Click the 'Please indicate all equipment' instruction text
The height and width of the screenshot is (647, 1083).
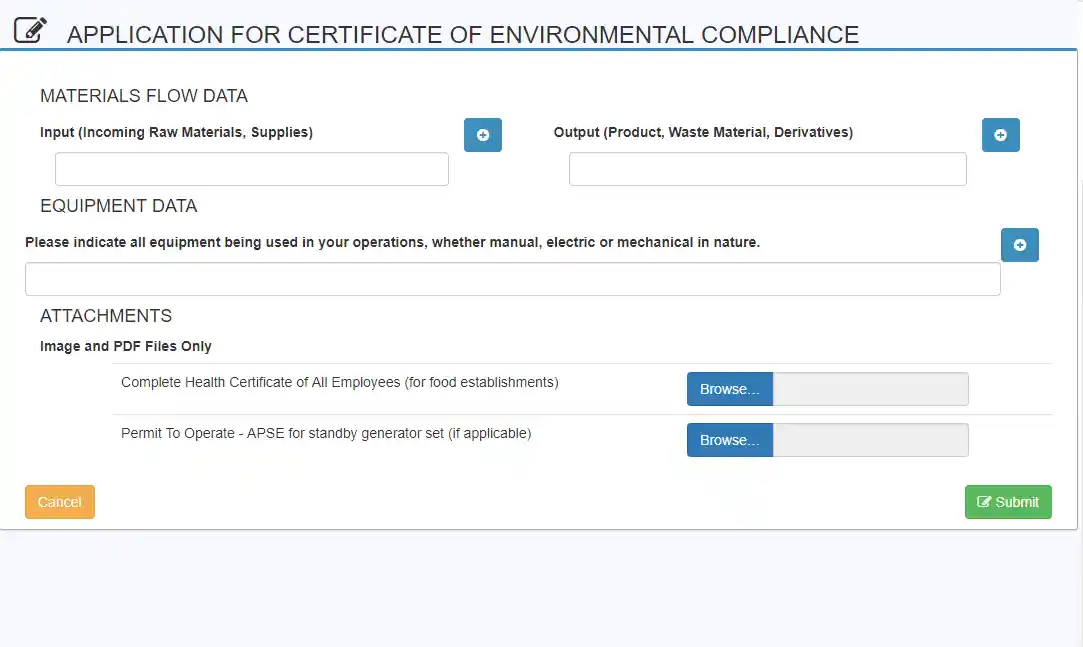pos(392,242)
